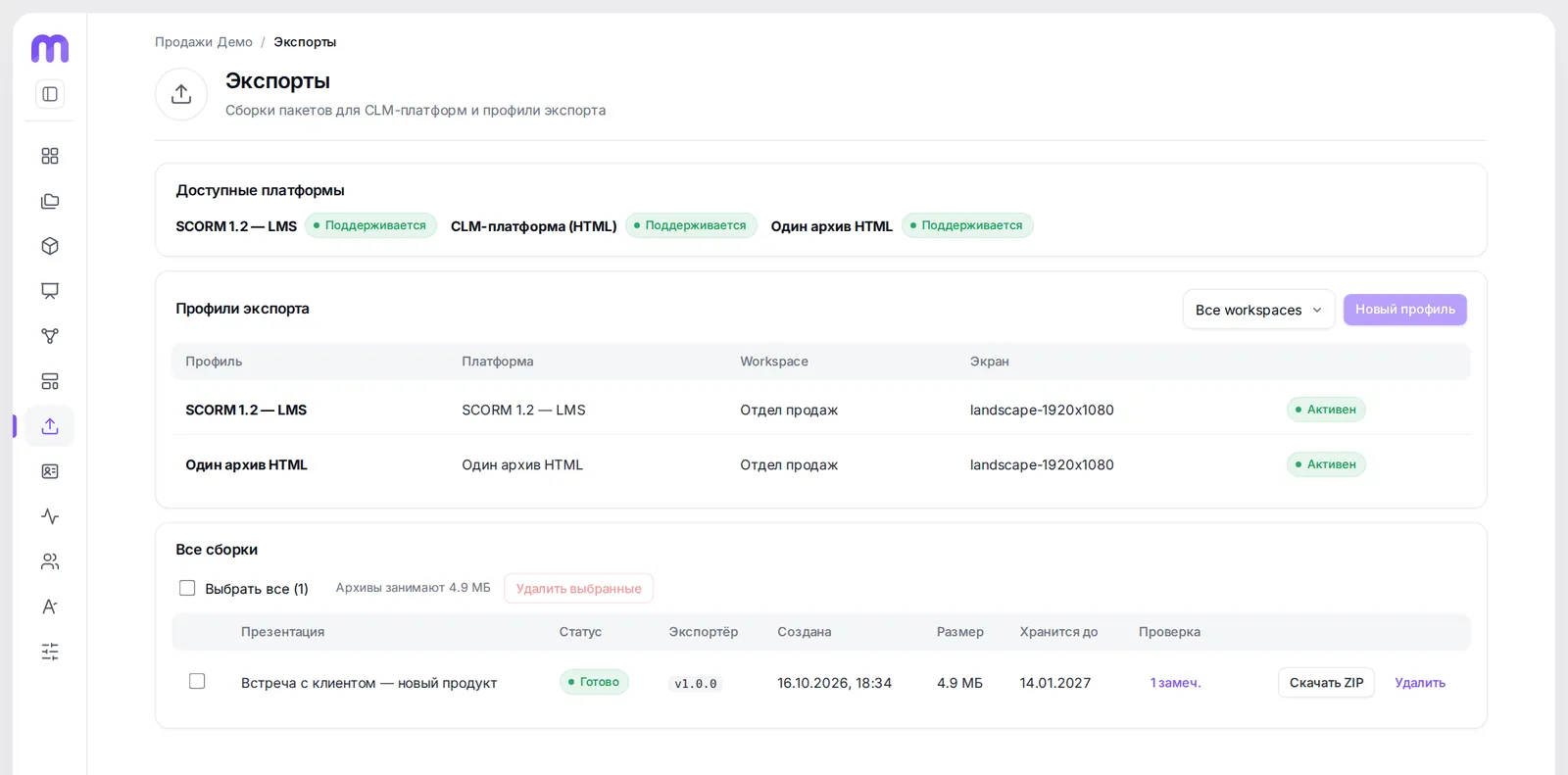Click 'Скачать ZIP' button
The height and width of the screenshot is (775, 1568).
1326,683
